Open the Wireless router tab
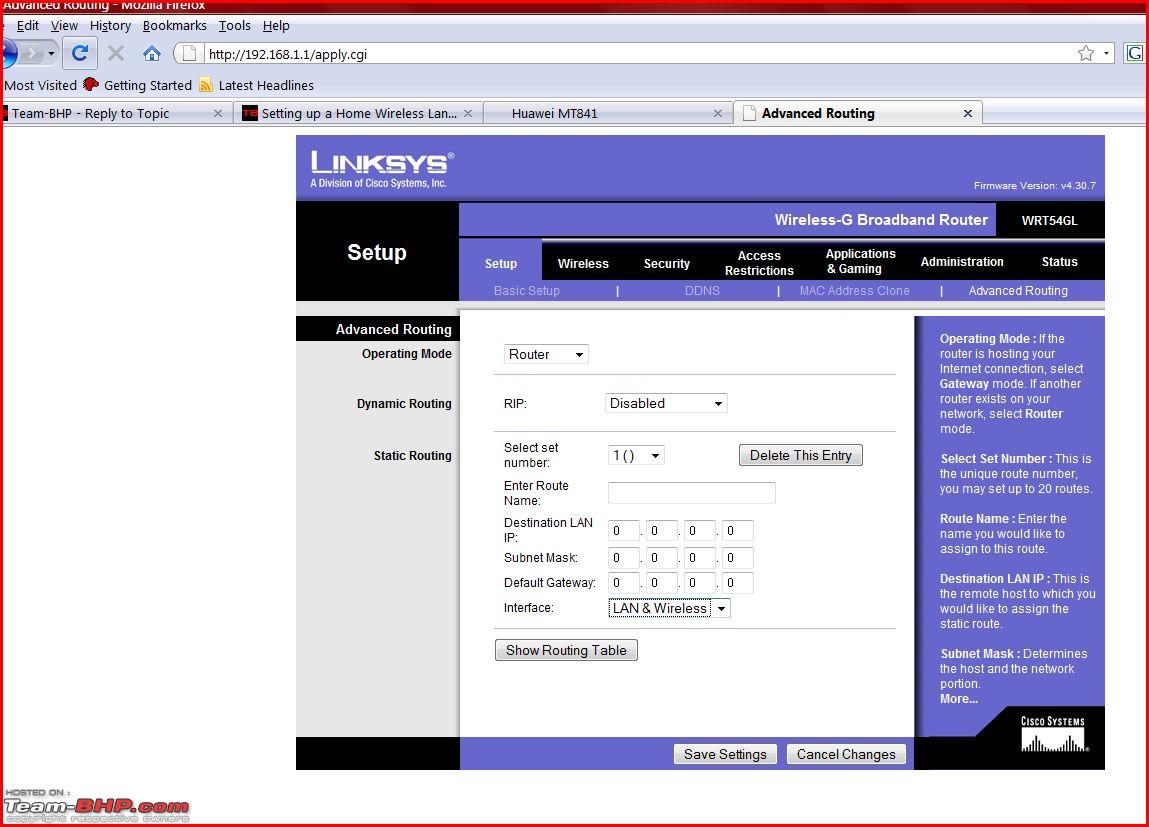The image size is (1149, 827). coord(583,263)
